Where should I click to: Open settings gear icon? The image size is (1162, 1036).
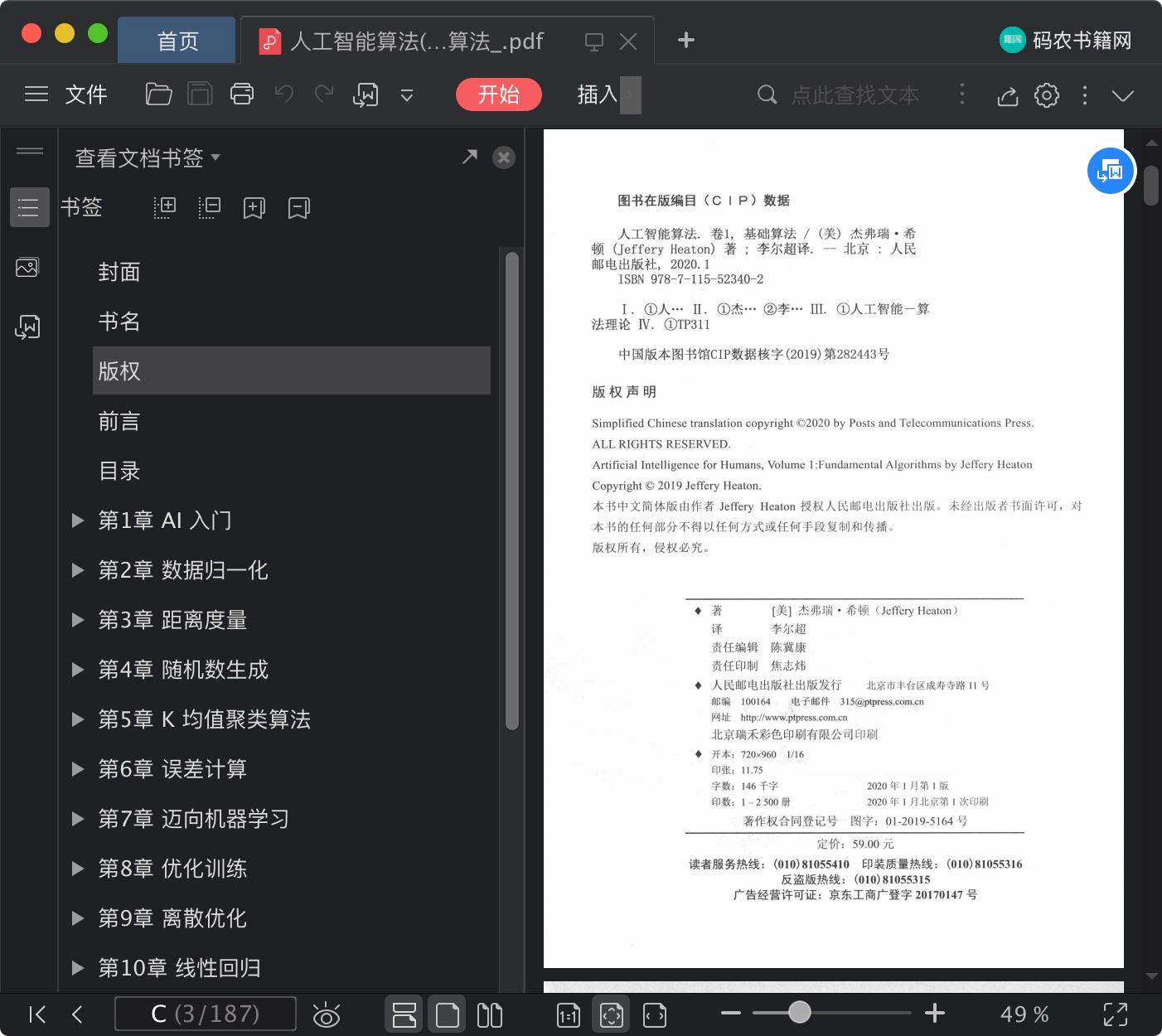point(1047,95)
